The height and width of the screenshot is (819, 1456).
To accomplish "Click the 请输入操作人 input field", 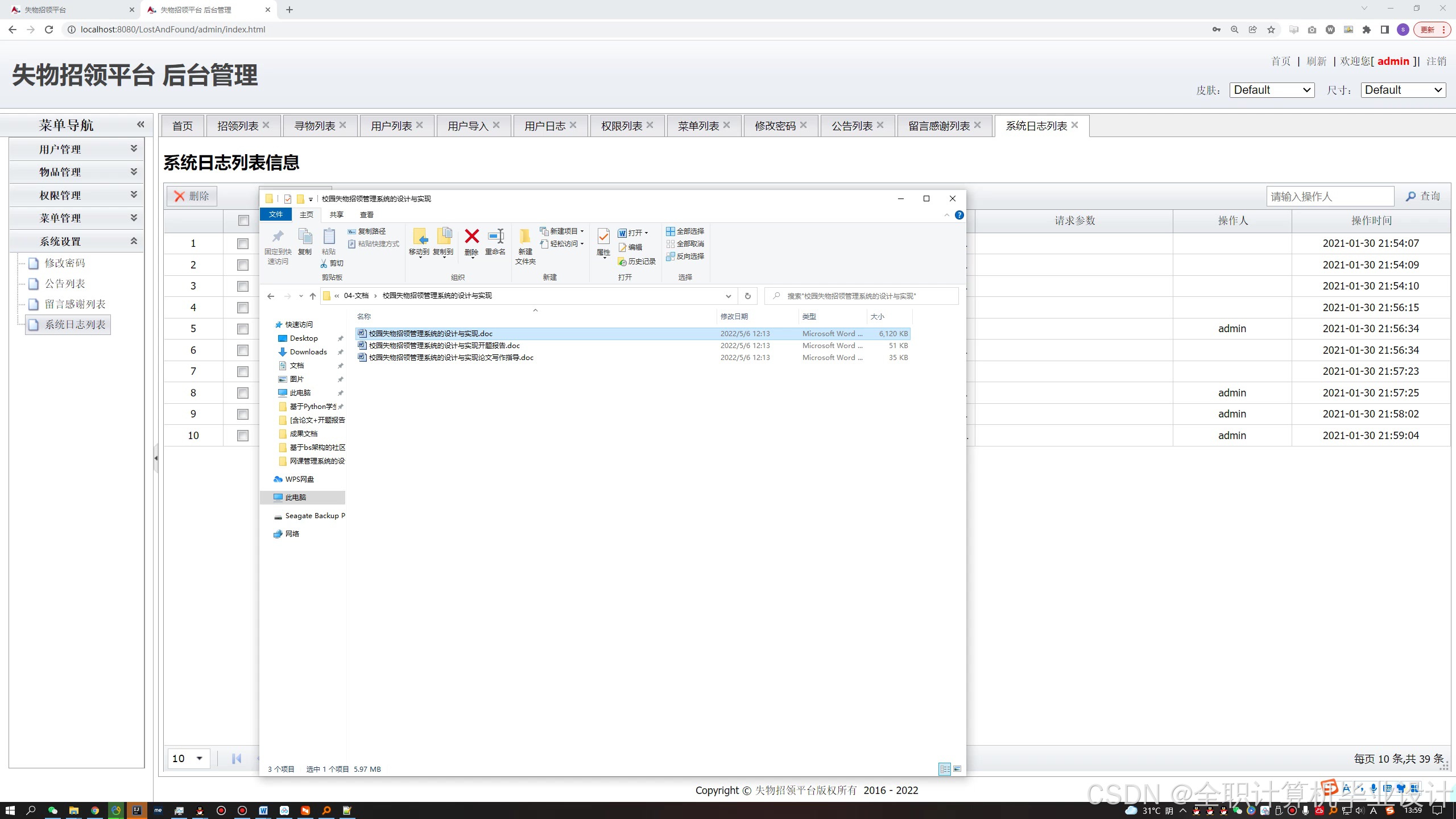I will coord(1329,196).
